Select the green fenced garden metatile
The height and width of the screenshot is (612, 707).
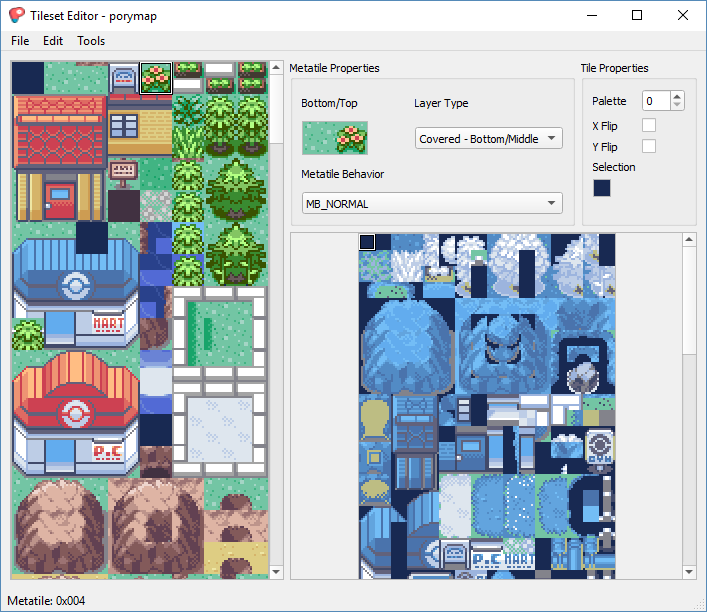pos(220,334)
